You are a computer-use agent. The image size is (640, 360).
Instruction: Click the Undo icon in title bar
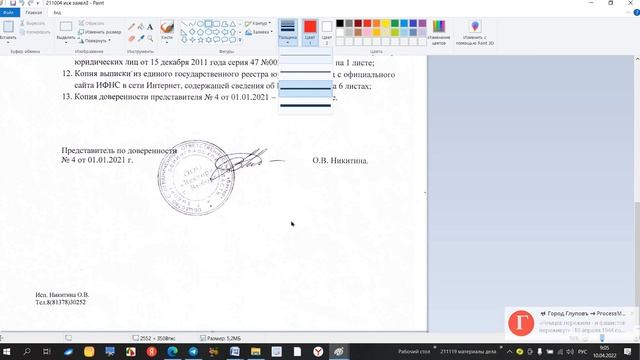(x=22, y=3)
